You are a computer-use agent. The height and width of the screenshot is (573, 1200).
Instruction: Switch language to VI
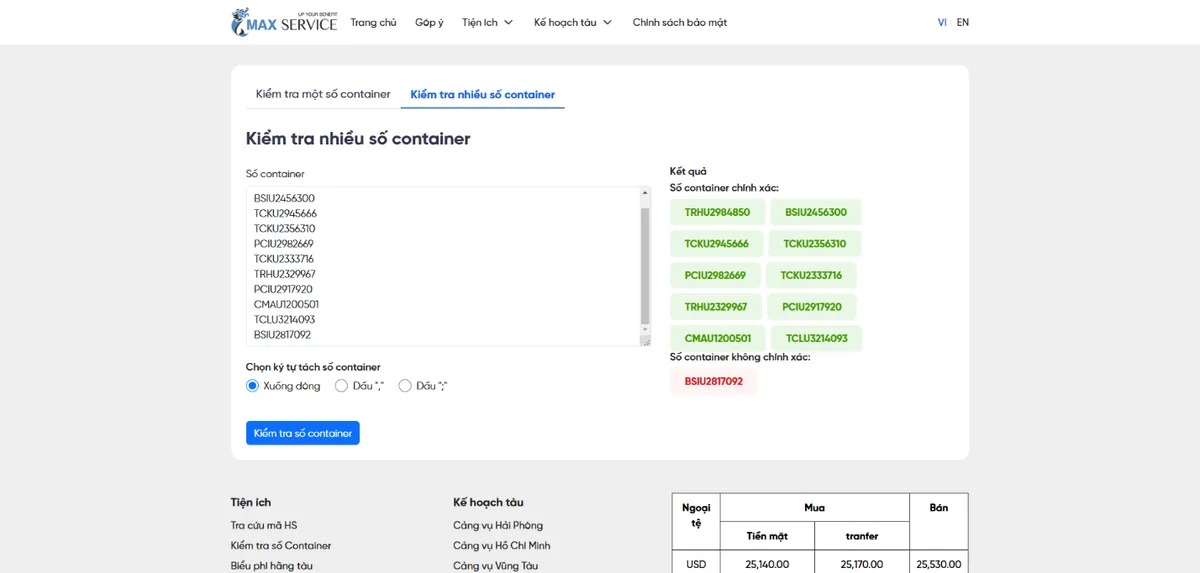tap(942, 22)
